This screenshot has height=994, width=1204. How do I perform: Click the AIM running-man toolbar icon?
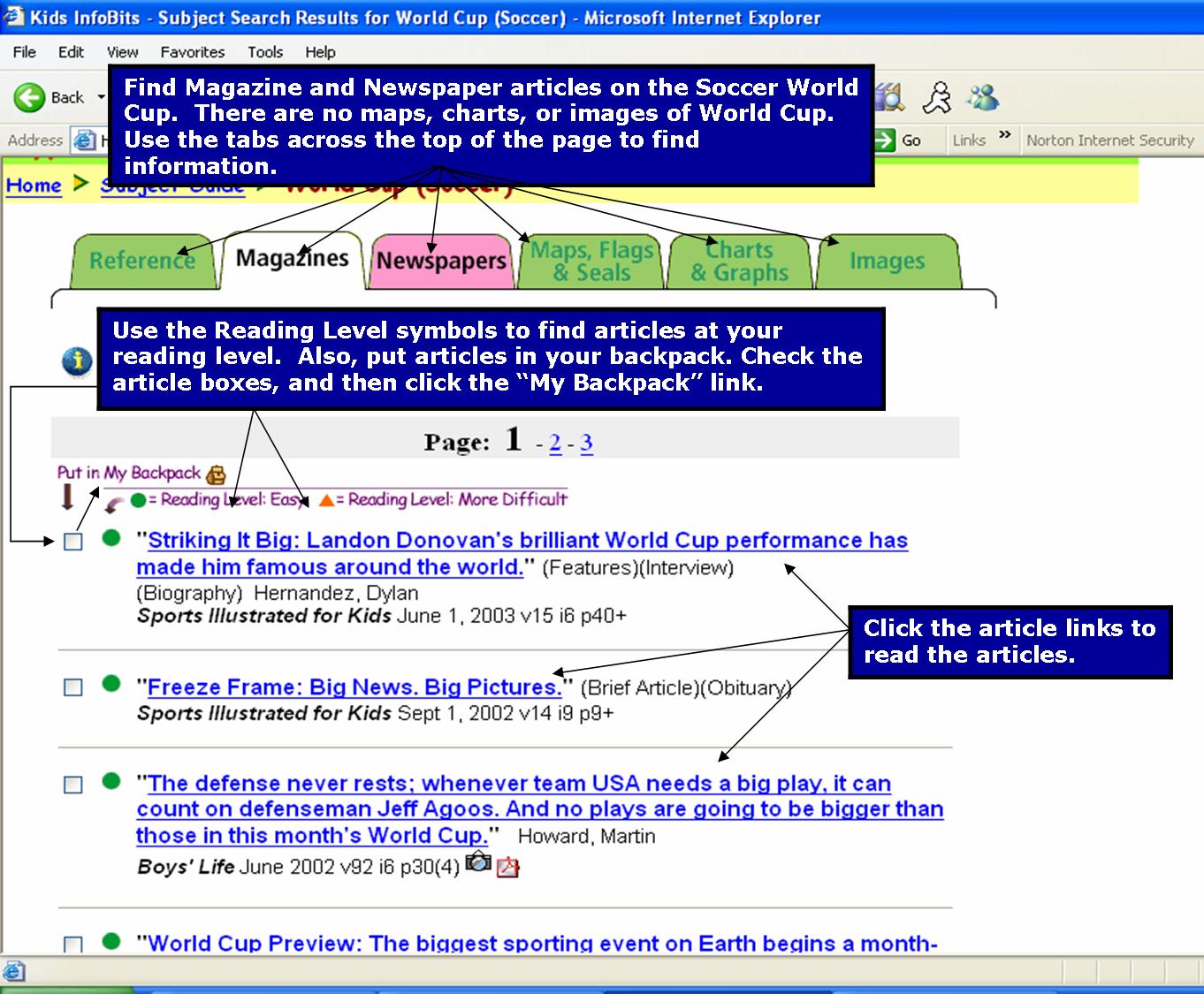[x=937, y=97]
